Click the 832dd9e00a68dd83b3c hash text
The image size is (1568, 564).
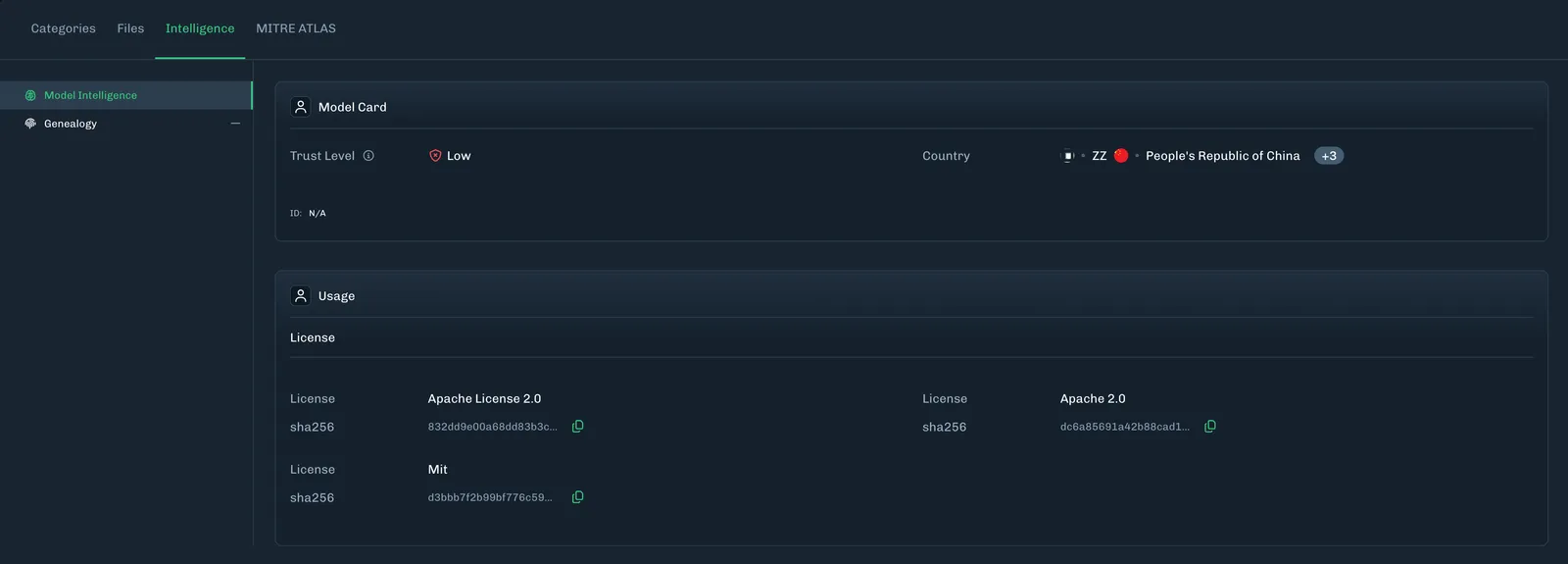pos(492,427)
